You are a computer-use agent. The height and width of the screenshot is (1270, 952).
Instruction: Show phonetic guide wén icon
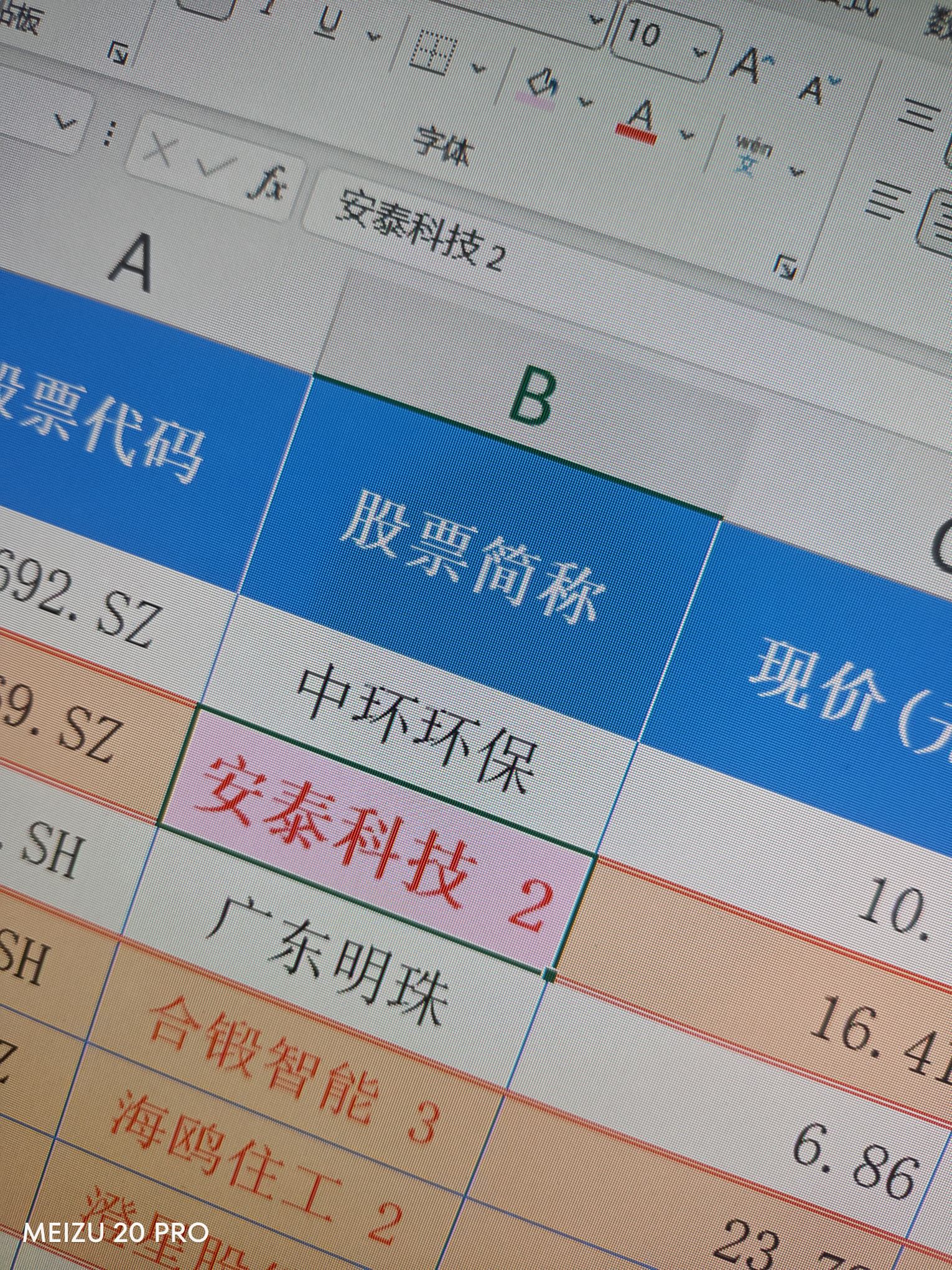[x=751, y=156]
